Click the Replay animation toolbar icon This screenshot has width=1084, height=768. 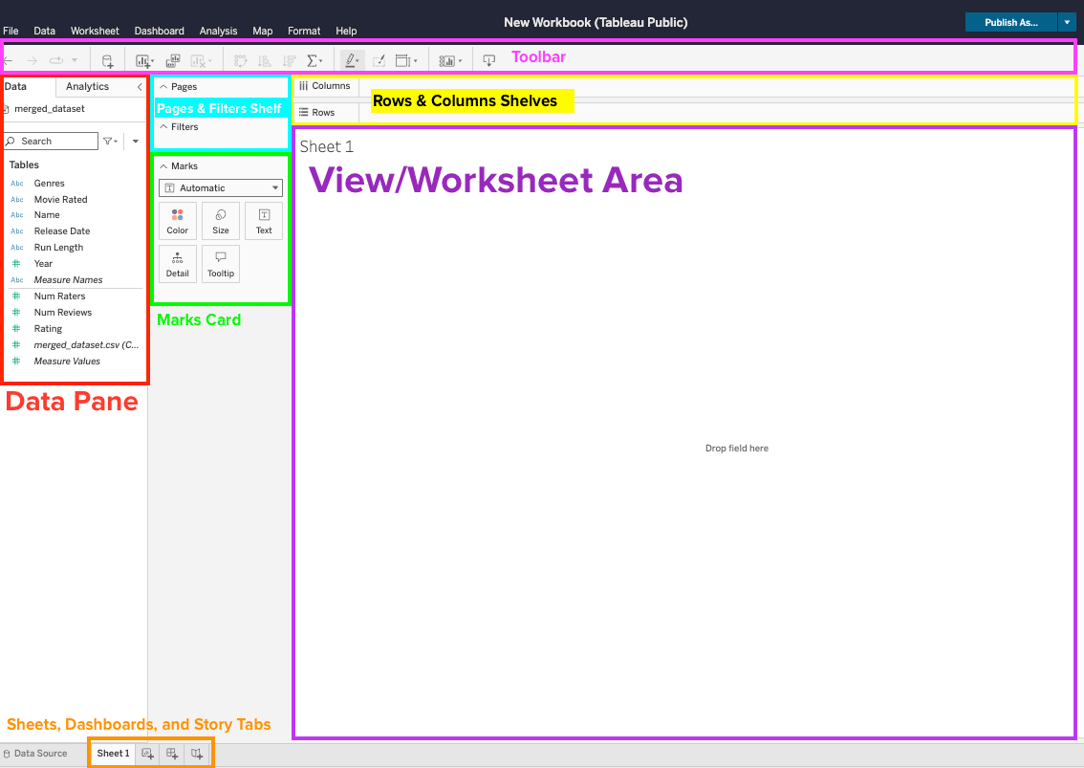(x=56, y=61)
